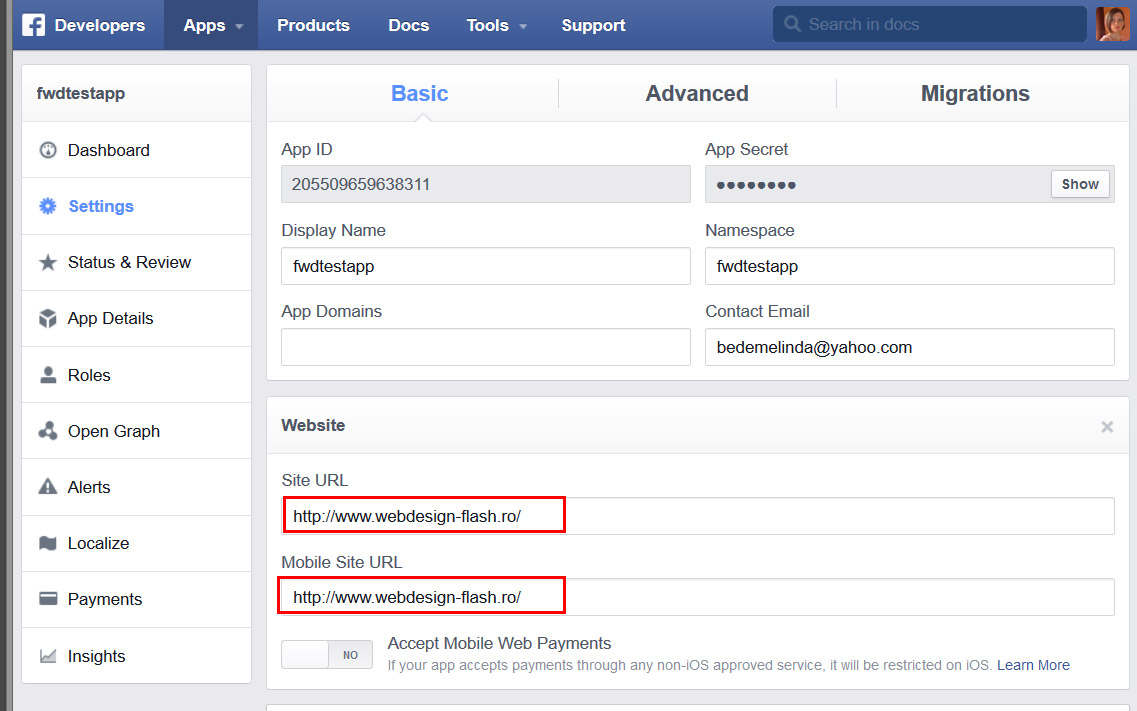Click the App Domains input field
Screen dimensions: 1137x711
tap(486, 348)
